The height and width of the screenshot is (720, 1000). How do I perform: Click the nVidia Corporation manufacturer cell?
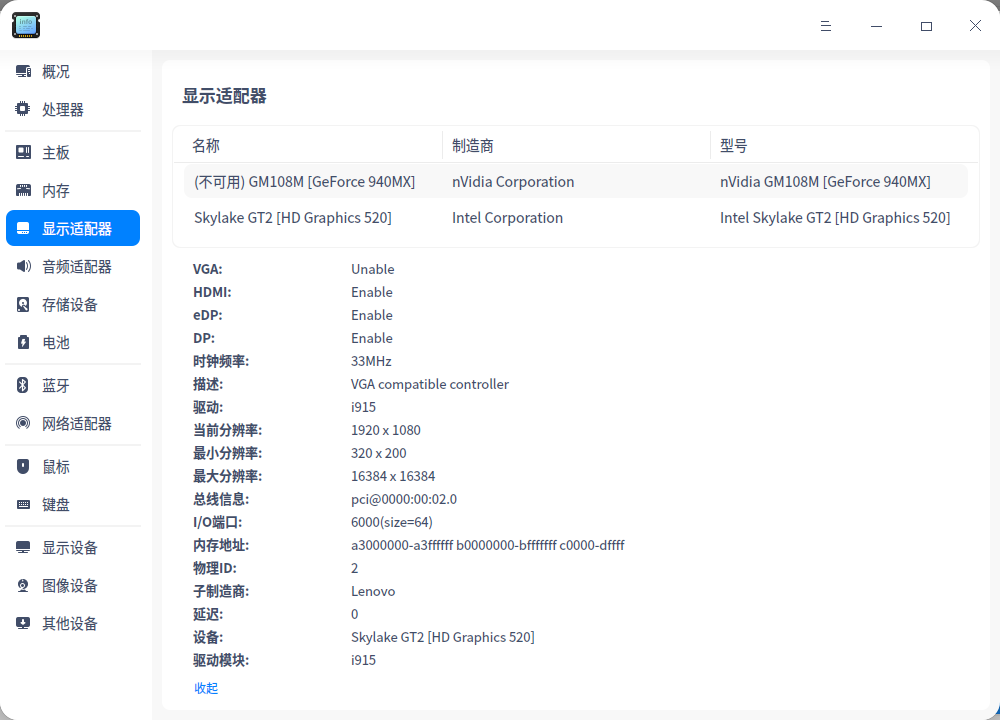pyautogui.click(x=513, y=182)
